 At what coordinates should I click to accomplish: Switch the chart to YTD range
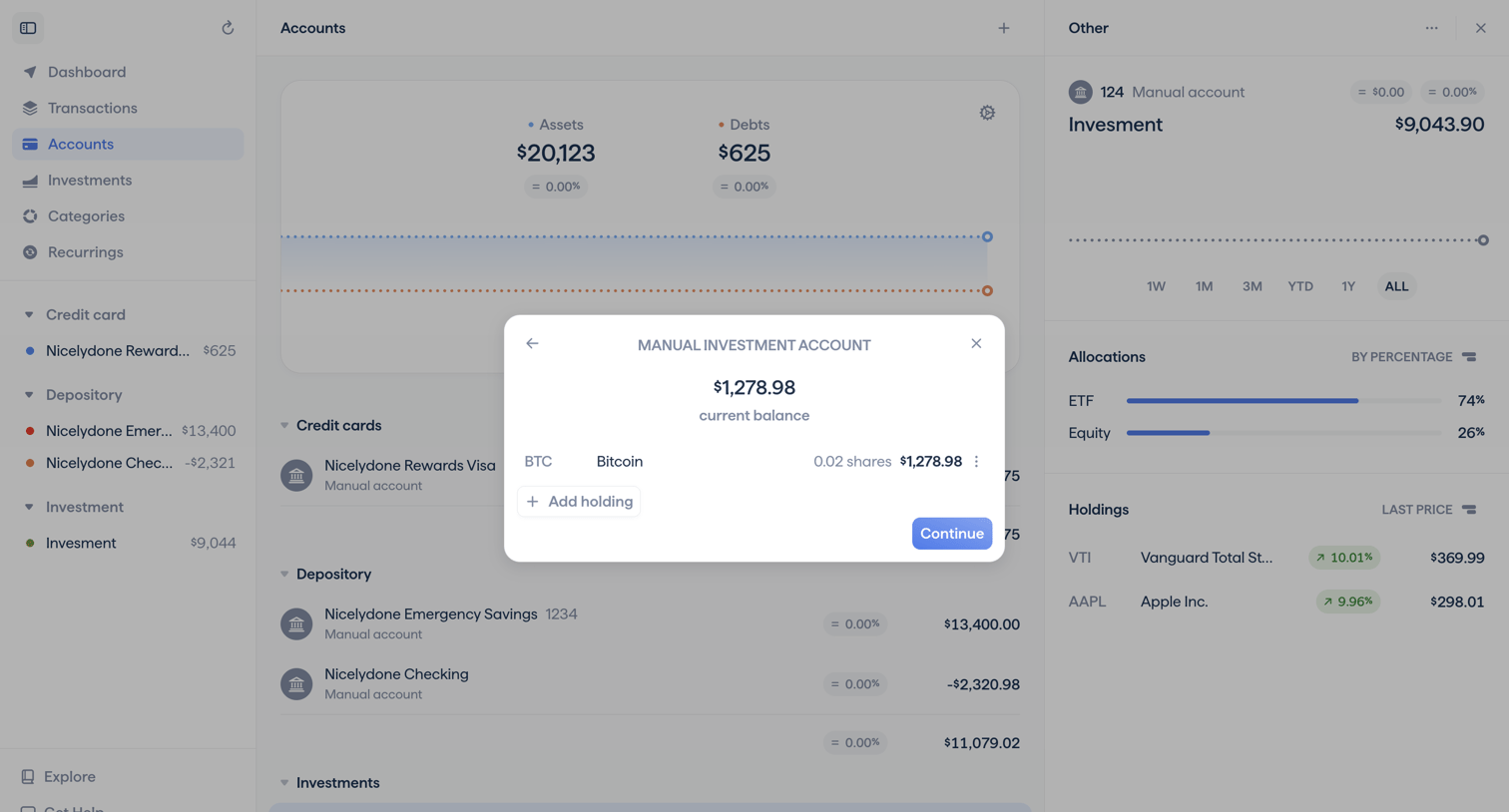pos(1300,286)
